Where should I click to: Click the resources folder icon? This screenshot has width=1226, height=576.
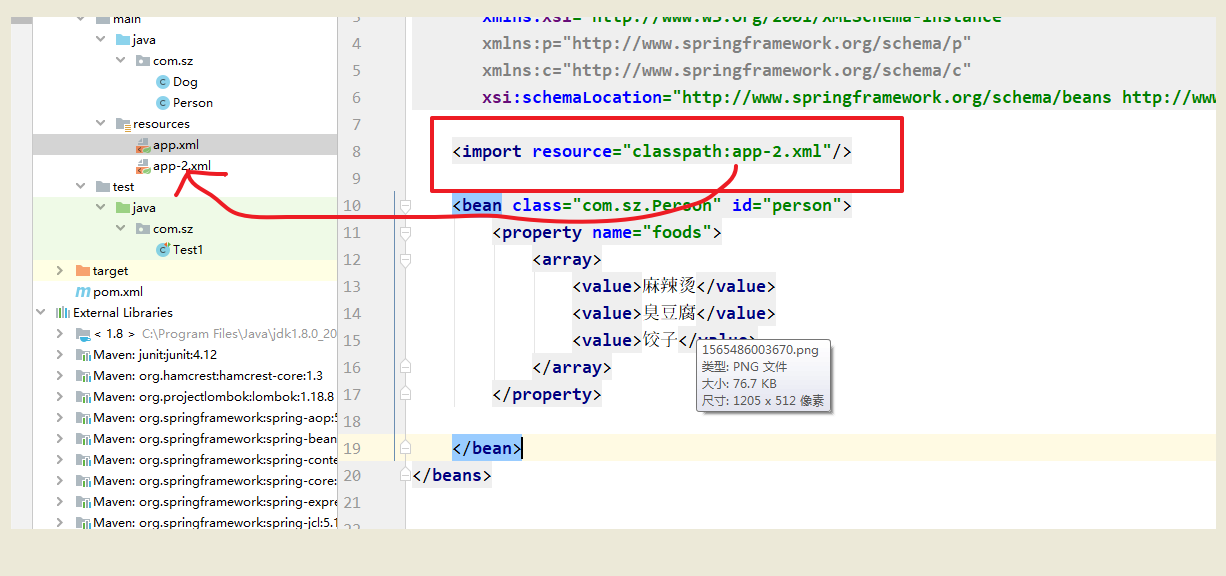point(123,124)
